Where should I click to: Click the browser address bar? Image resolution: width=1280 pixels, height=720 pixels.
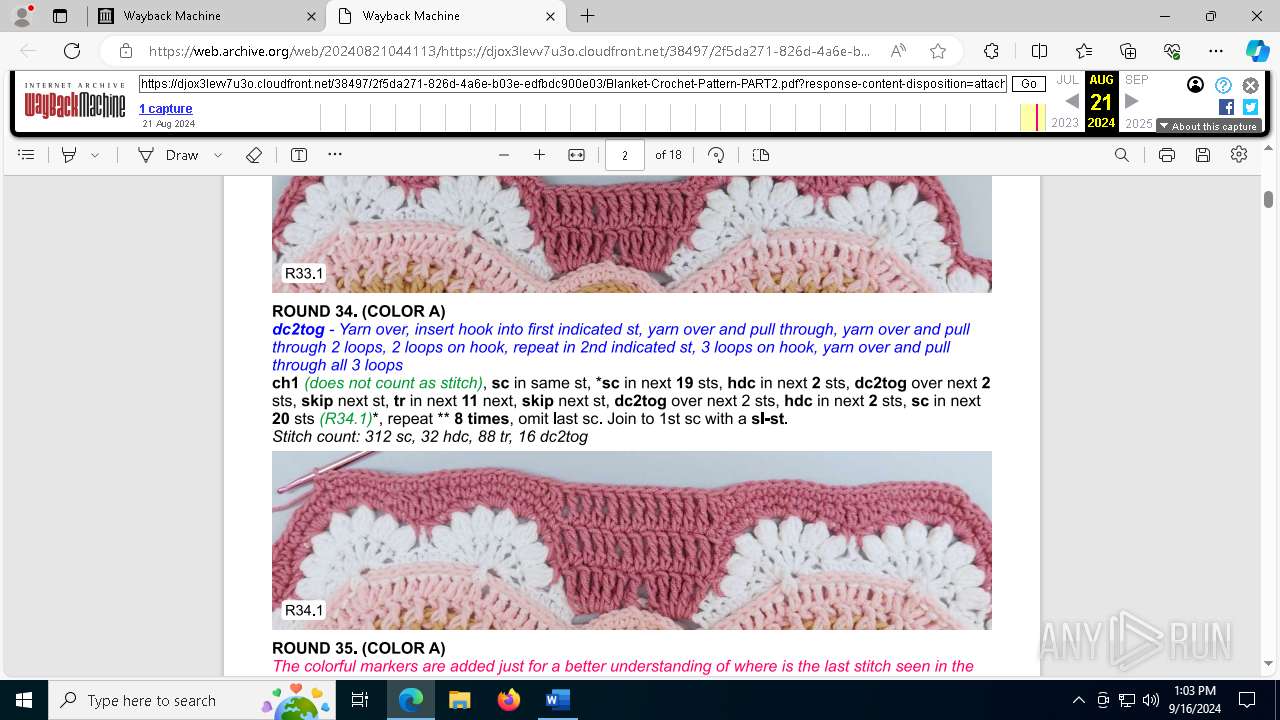[510, 51]
